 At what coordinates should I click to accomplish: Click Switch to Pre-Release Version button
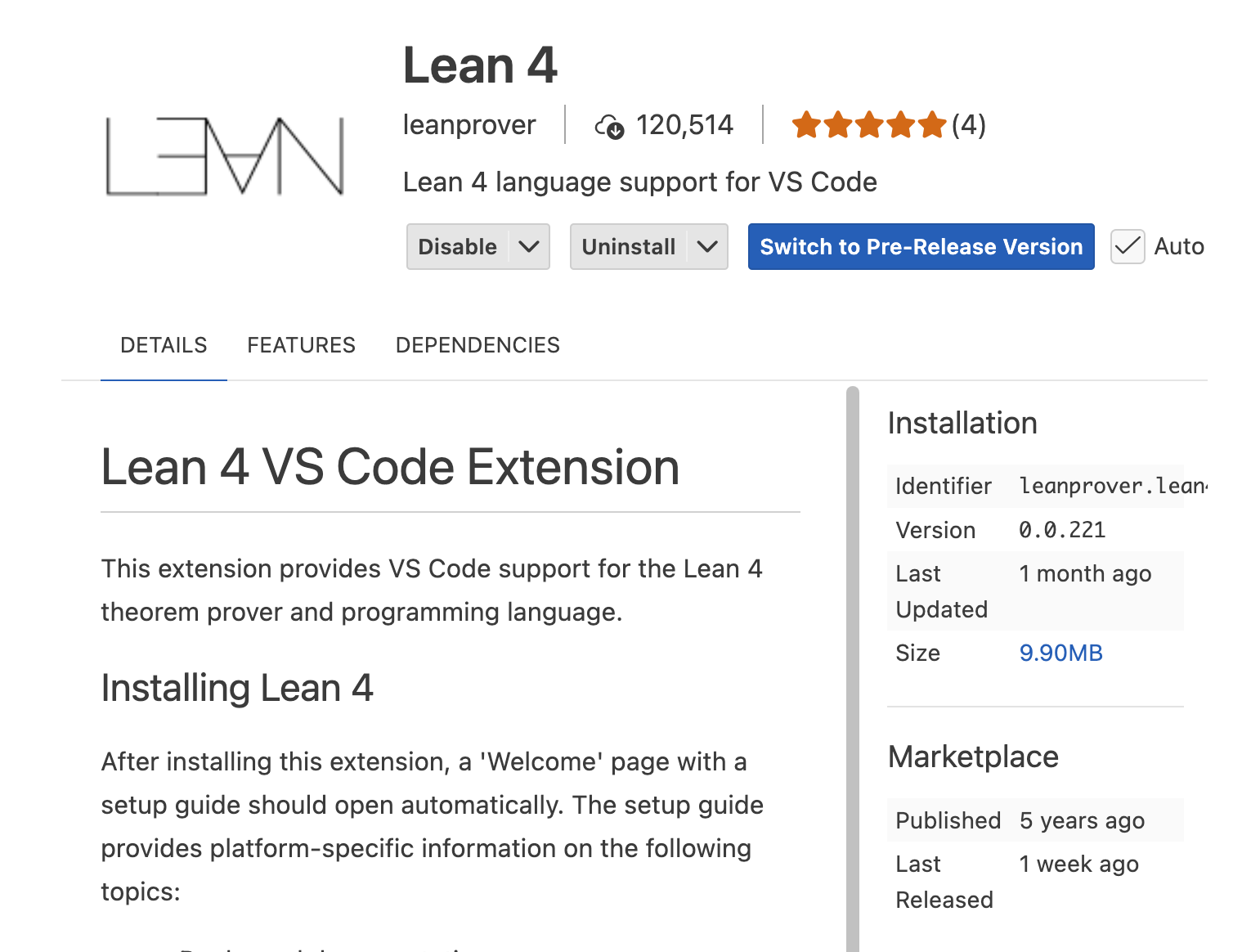[x=921, y=246]
